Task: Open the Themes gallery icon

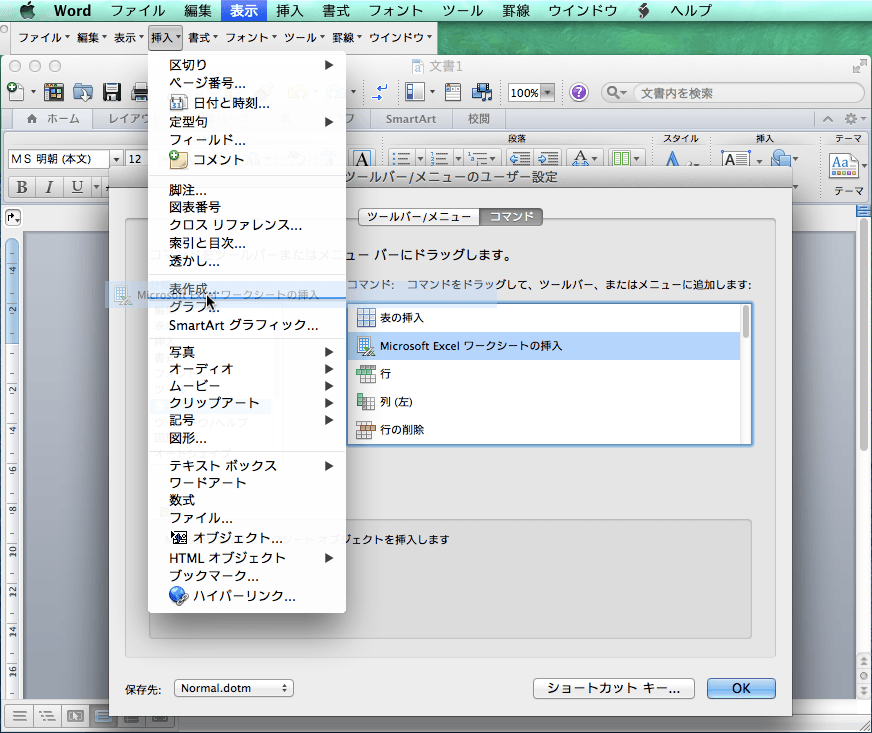Action: pos(843,166)
